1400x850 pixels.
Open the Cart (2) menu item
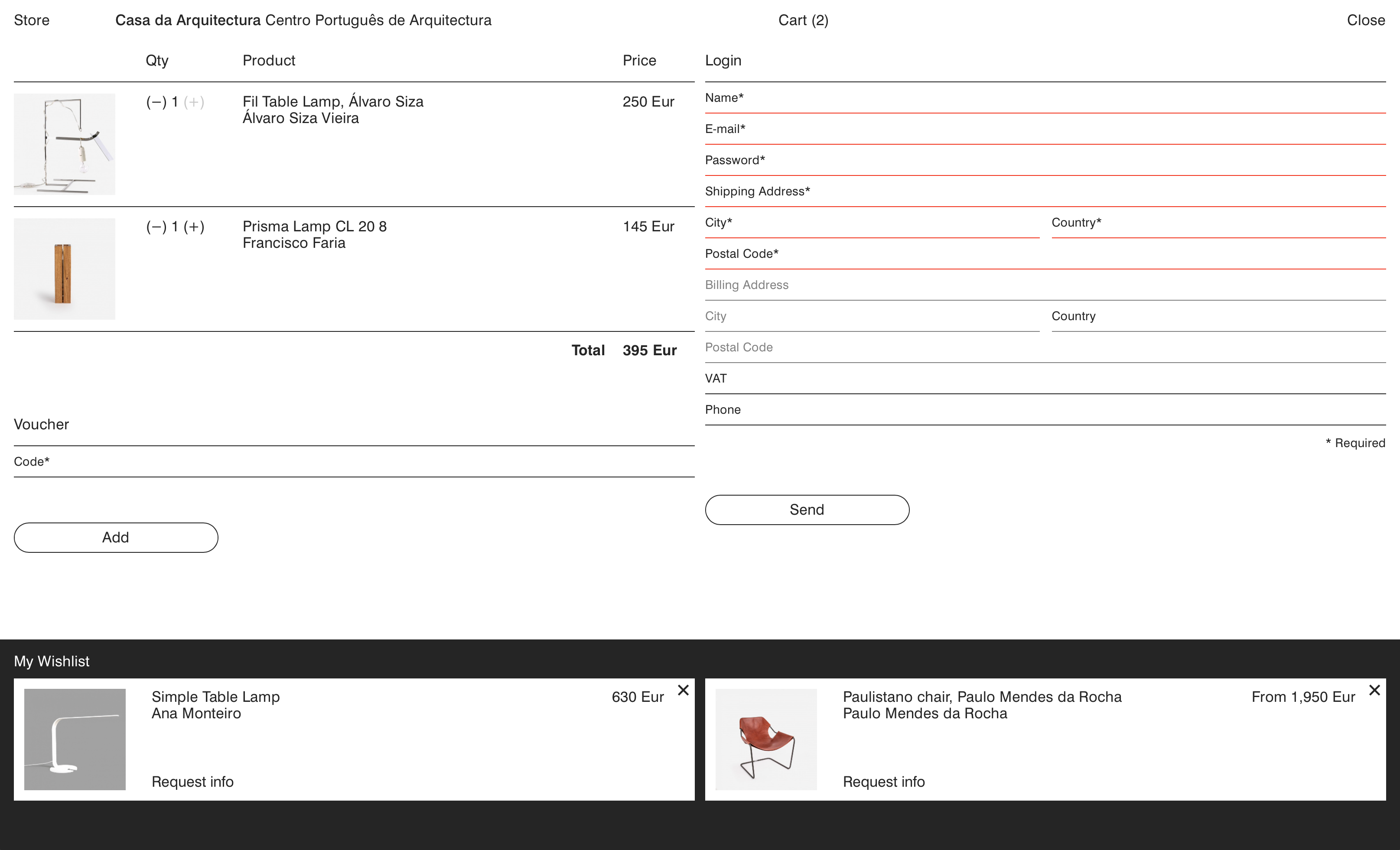point(803,20)
